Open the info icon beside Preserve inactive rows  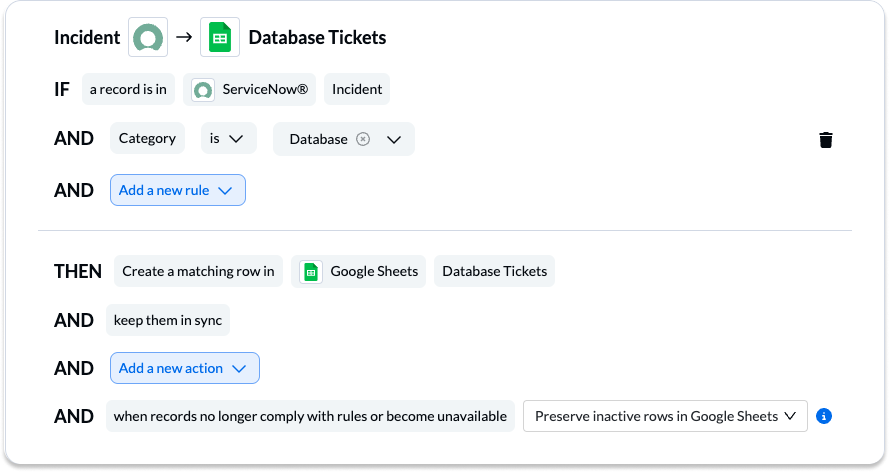tap(824, 416)
